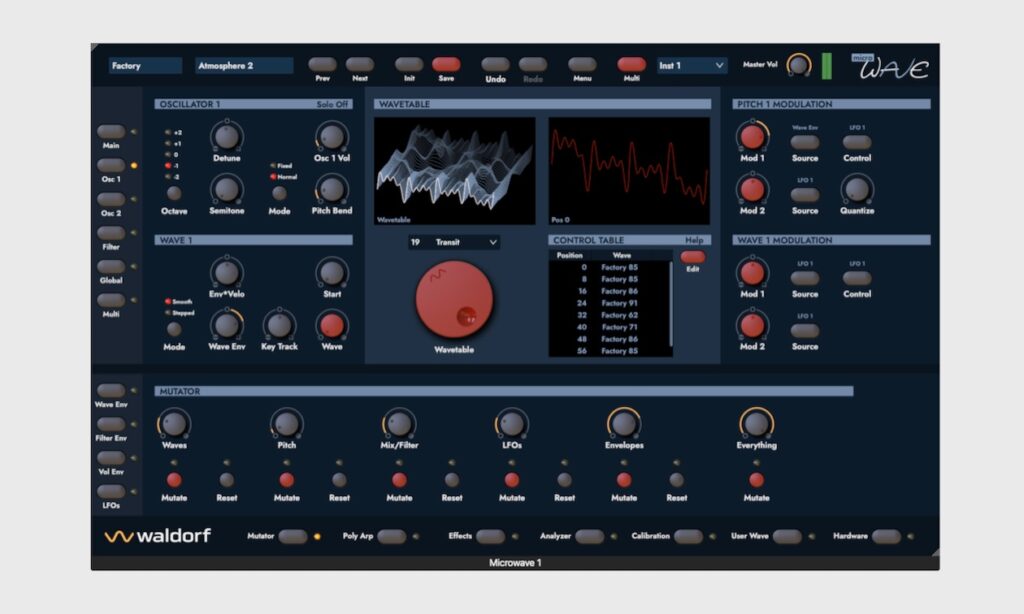Click the Control Table Edit button
The height and width of the screenshot is (614, 1024).
[x=692, y=257]
